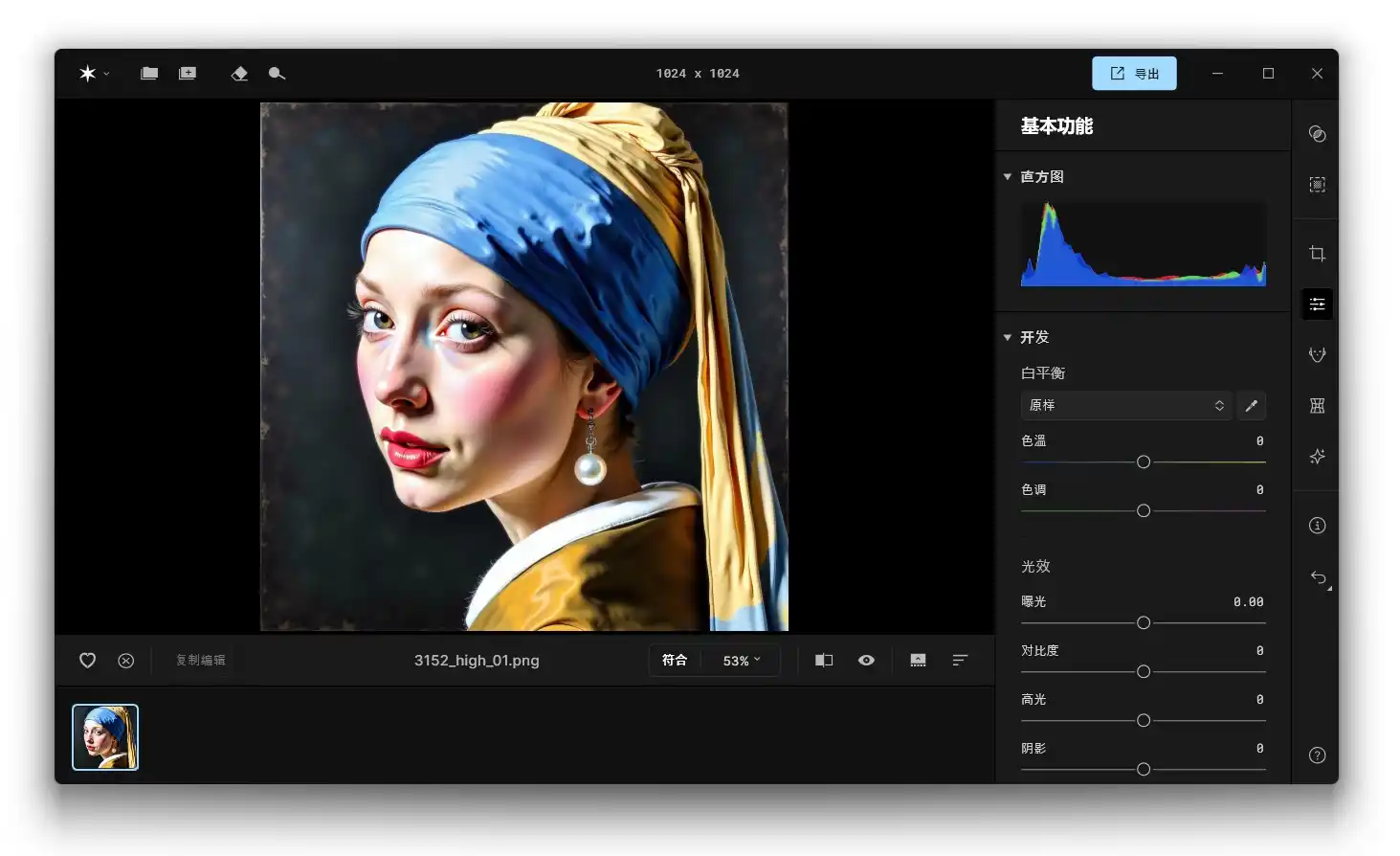Adjust the 对比度 contrast slider
This screenshot has height=856, width=1400.
tap(1143, 672)
